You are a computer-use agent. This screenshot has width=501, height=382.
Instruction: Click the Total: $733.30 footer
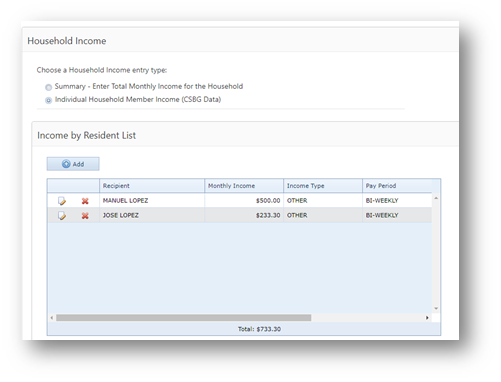point(259,329)
